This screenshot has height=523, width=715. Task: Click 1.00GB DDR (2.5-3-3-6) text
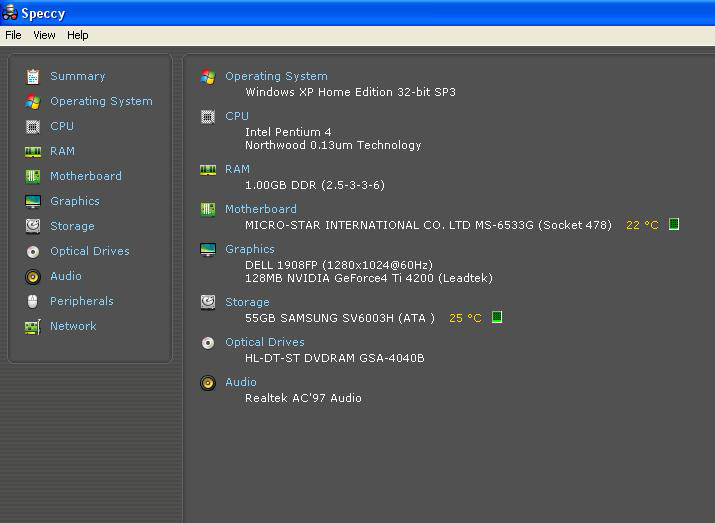click(x=315, y=185)
